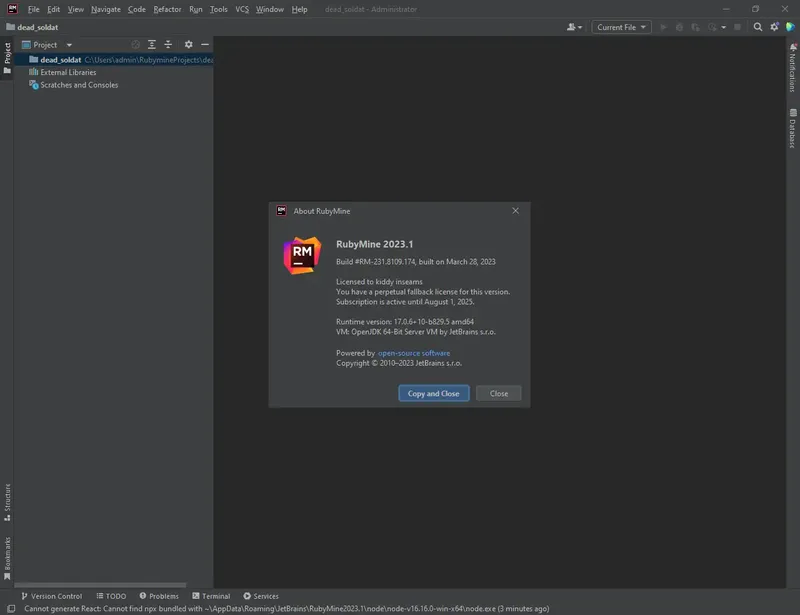The height and width of the screenshot is (615, 800).
Task: Open the Version Control tool window
Action: coord(55,595)
